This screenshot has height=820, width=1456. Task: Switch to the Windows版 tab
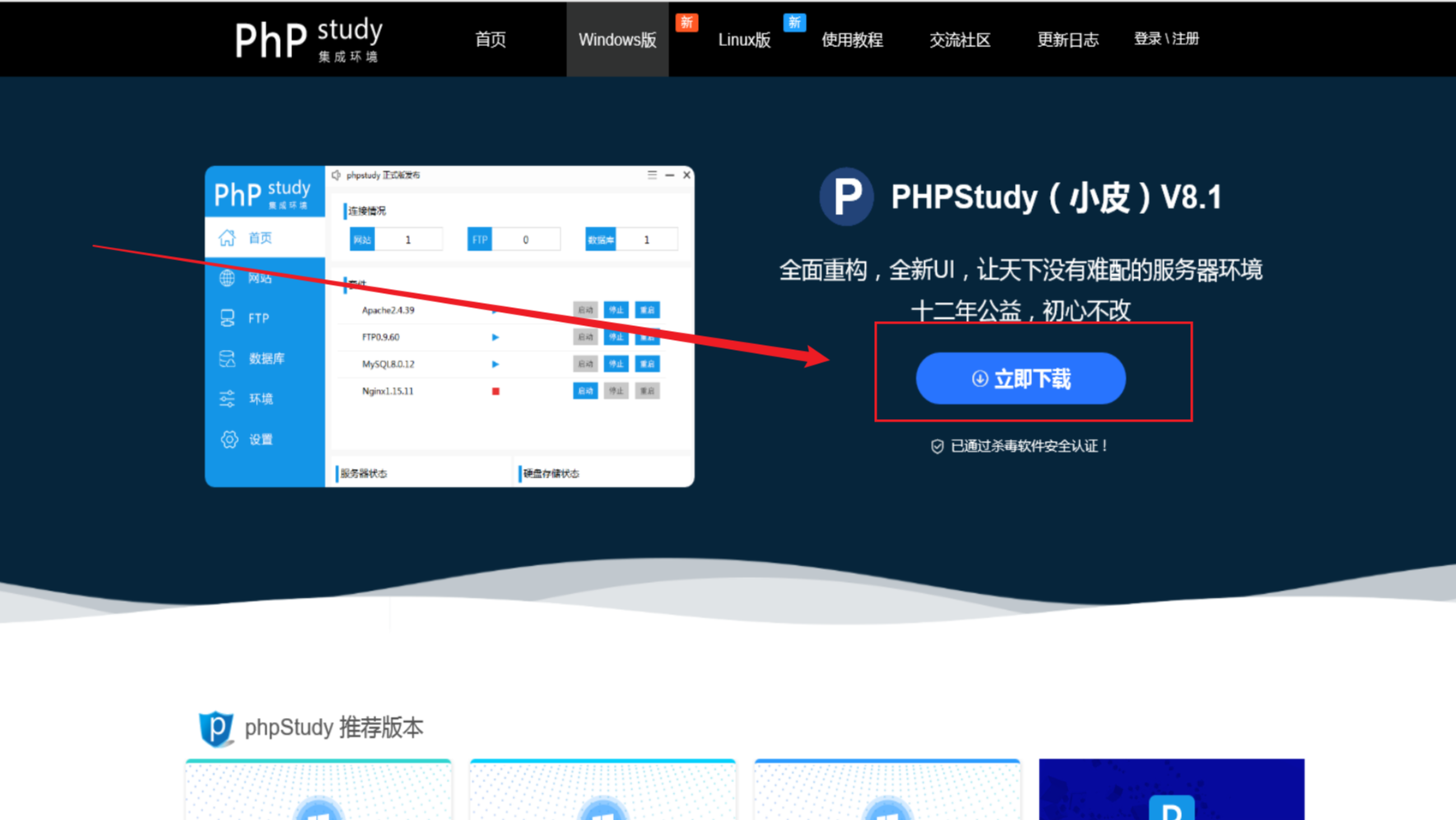point(616,39)
